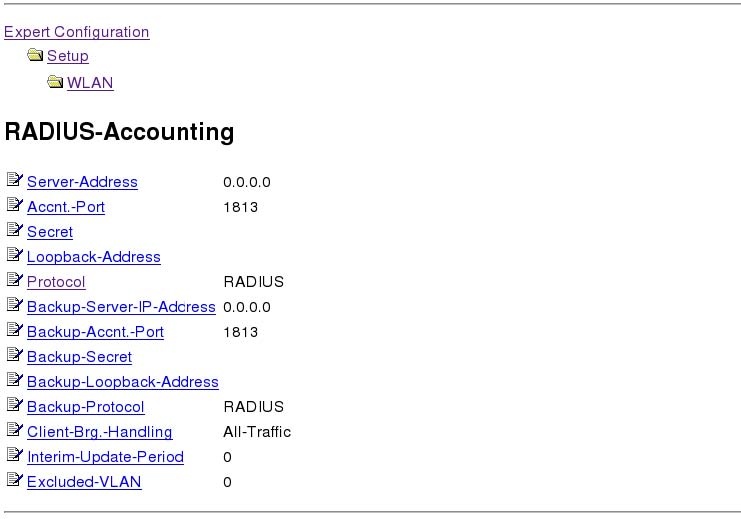
Task: Click the edit icon beside Server-Address
Action: coord(15,180)
